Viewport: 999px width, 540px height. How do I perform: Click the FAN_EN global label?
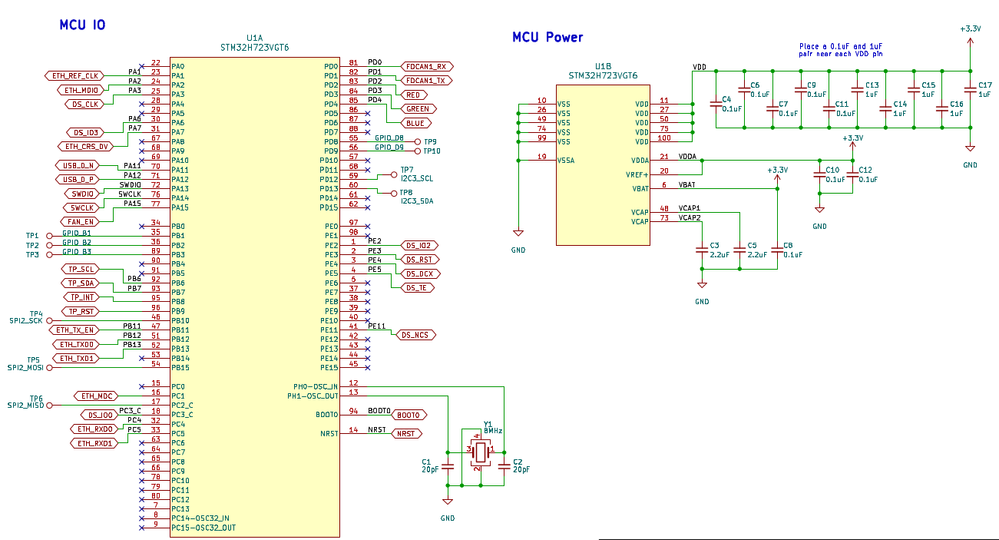pyautogui.click(x=80, y=222)
